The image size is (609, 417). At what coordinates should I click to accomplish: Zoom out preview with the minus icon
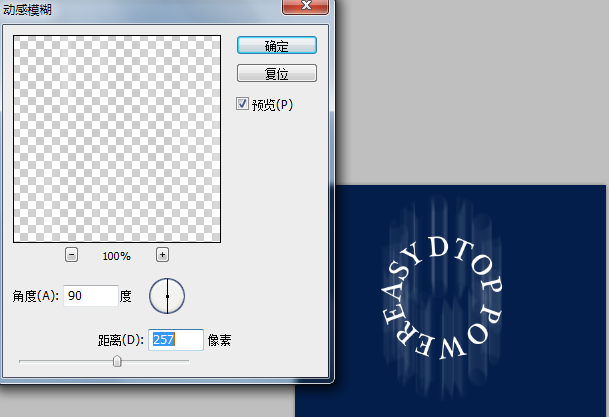point(71,255)
